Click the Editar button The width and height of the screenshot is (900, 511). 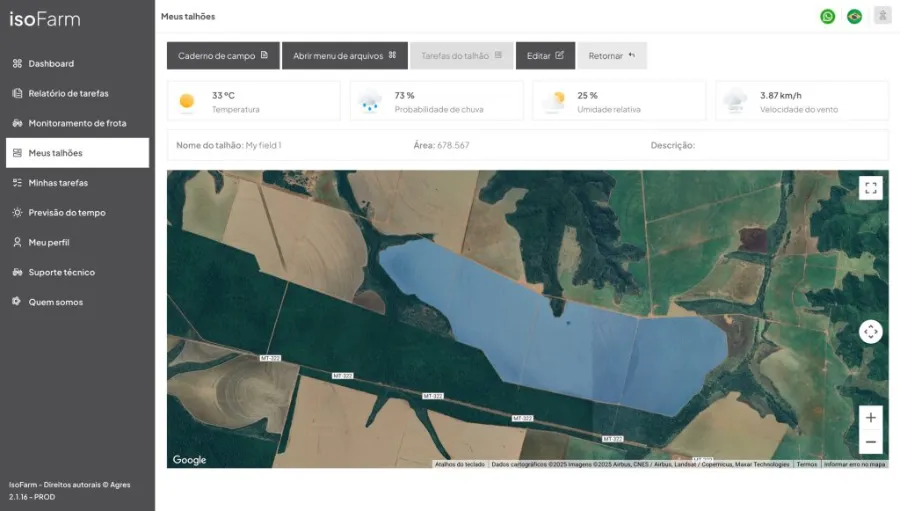click(545, 56)
